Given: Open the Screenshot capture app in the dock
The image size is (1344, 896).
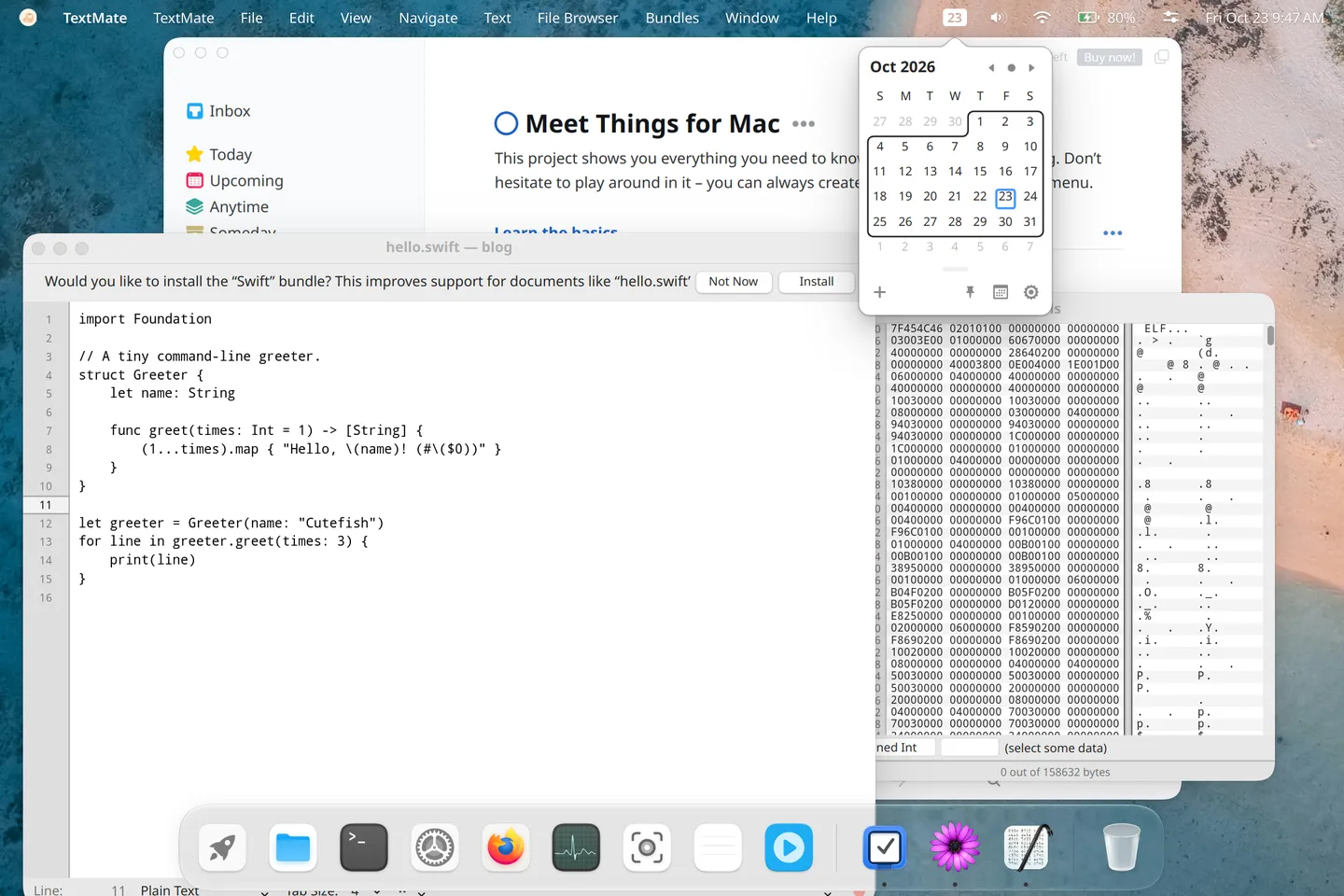Looking at the screenshot, I should point(647,847).
